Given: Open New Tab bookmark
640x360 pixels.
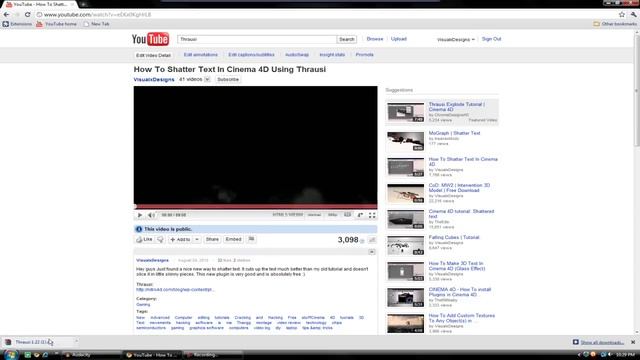Looking at the screenshot, I should click(96, 24).
